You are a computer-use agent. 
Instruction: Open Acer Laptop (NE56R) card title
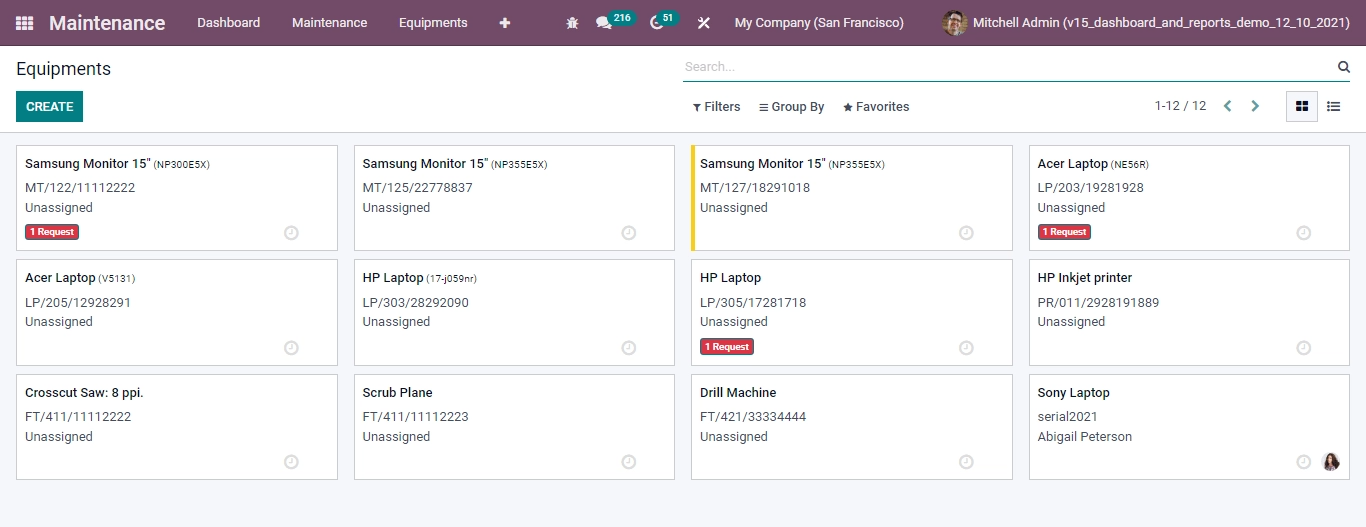(x=1093, y=164)
